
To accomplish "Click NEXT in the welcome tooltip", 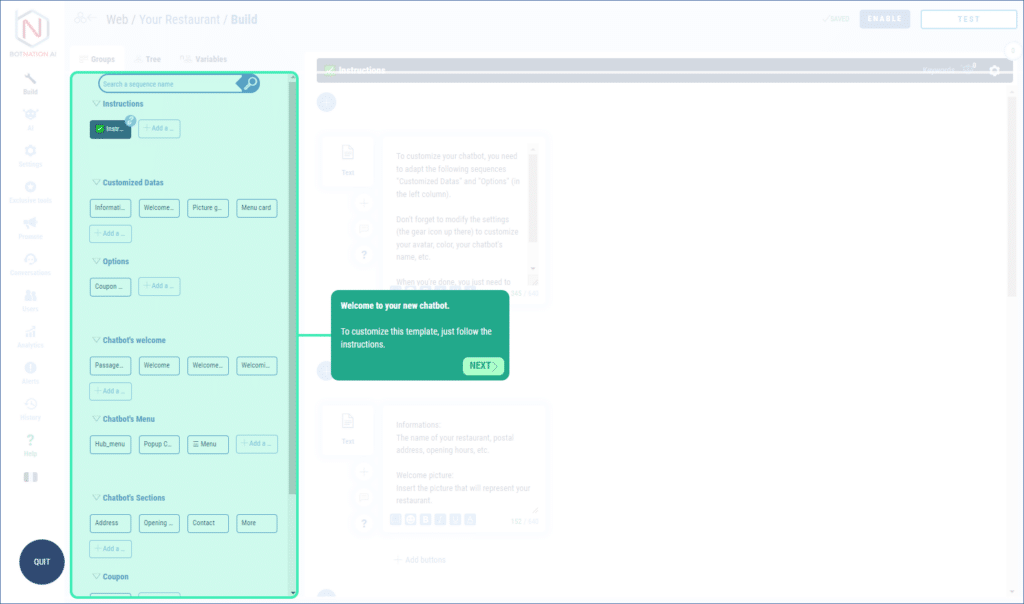I will 483,366.
